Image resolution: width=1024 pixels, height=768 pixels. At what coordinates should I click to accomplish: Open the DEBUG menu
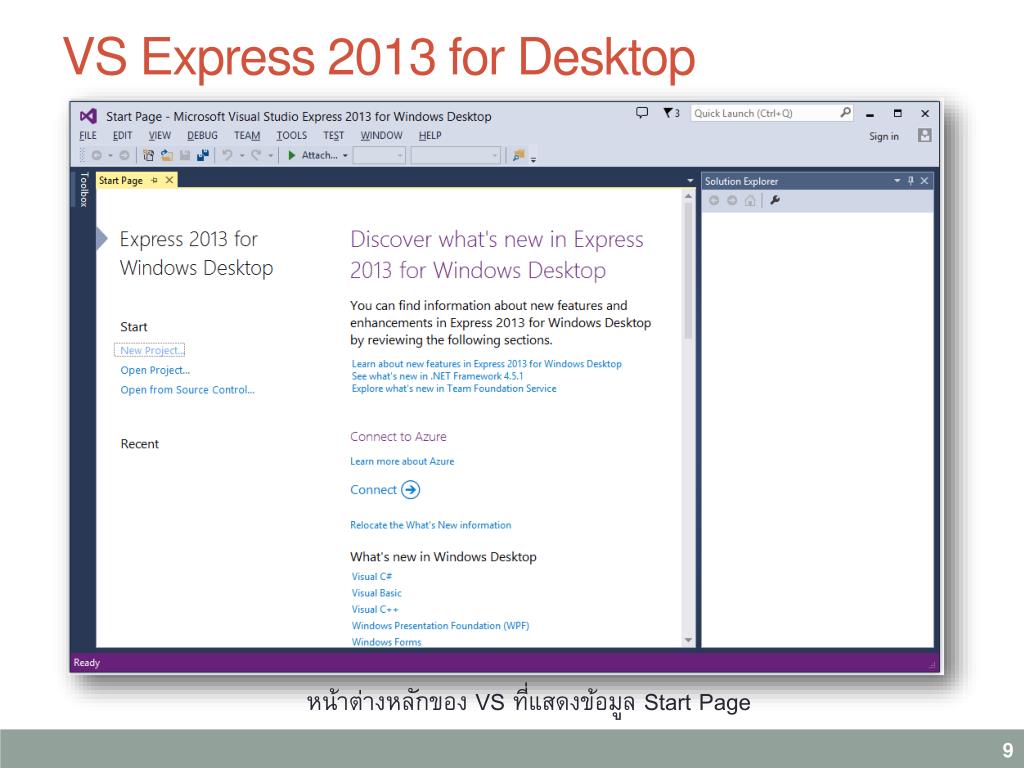202,135
